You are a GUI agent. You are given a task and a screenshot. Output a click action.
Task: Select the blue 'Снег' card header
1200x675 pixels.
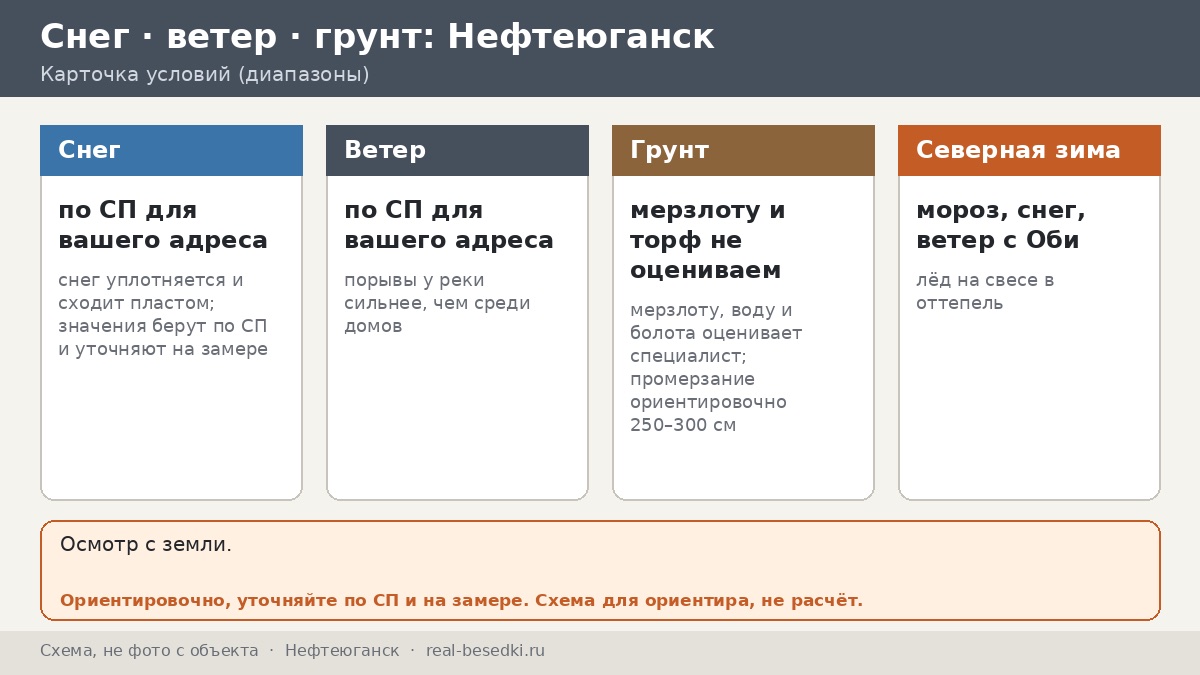click(171, 150)
